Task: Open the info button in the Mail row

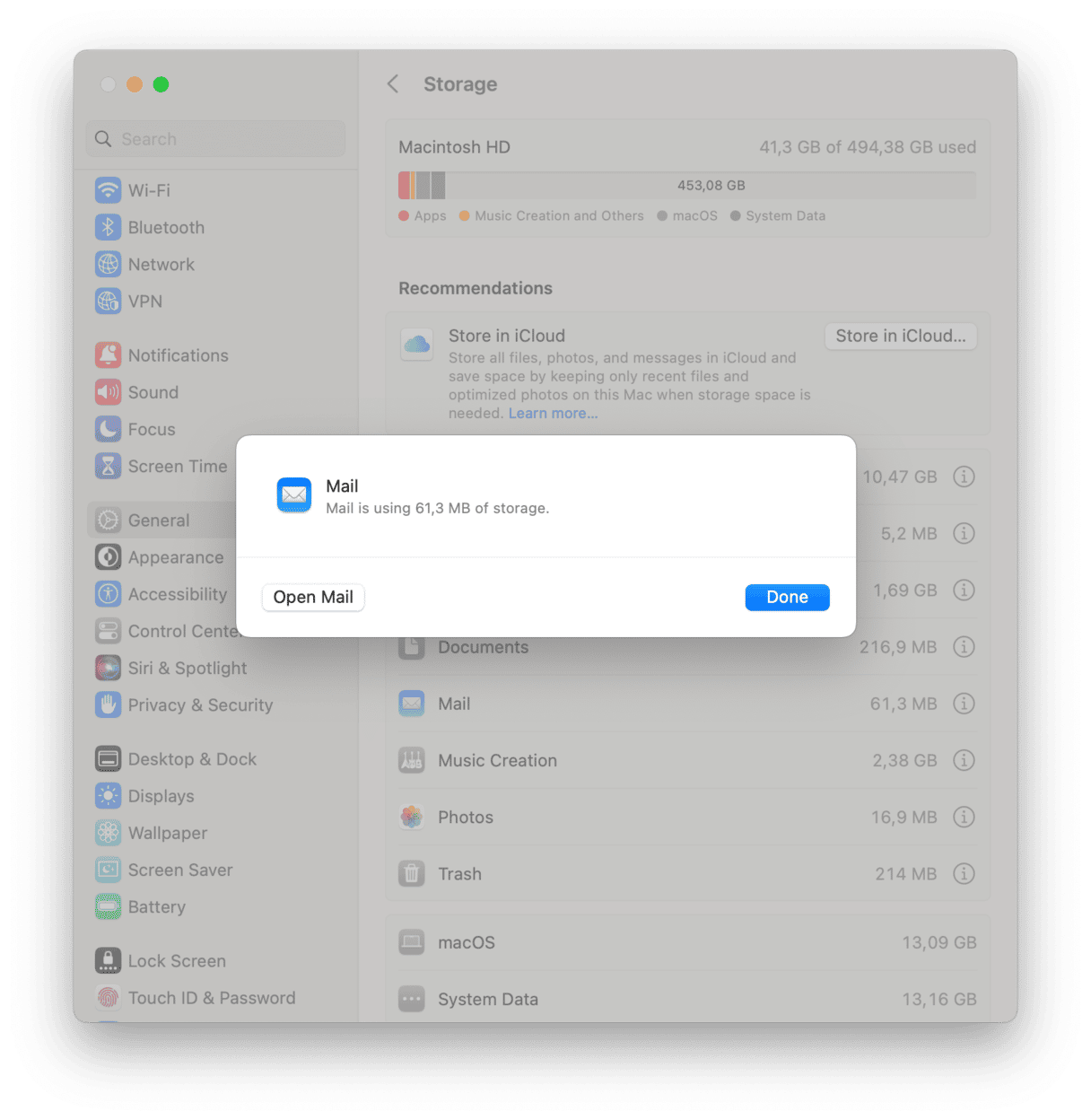Action: [964, 704]
